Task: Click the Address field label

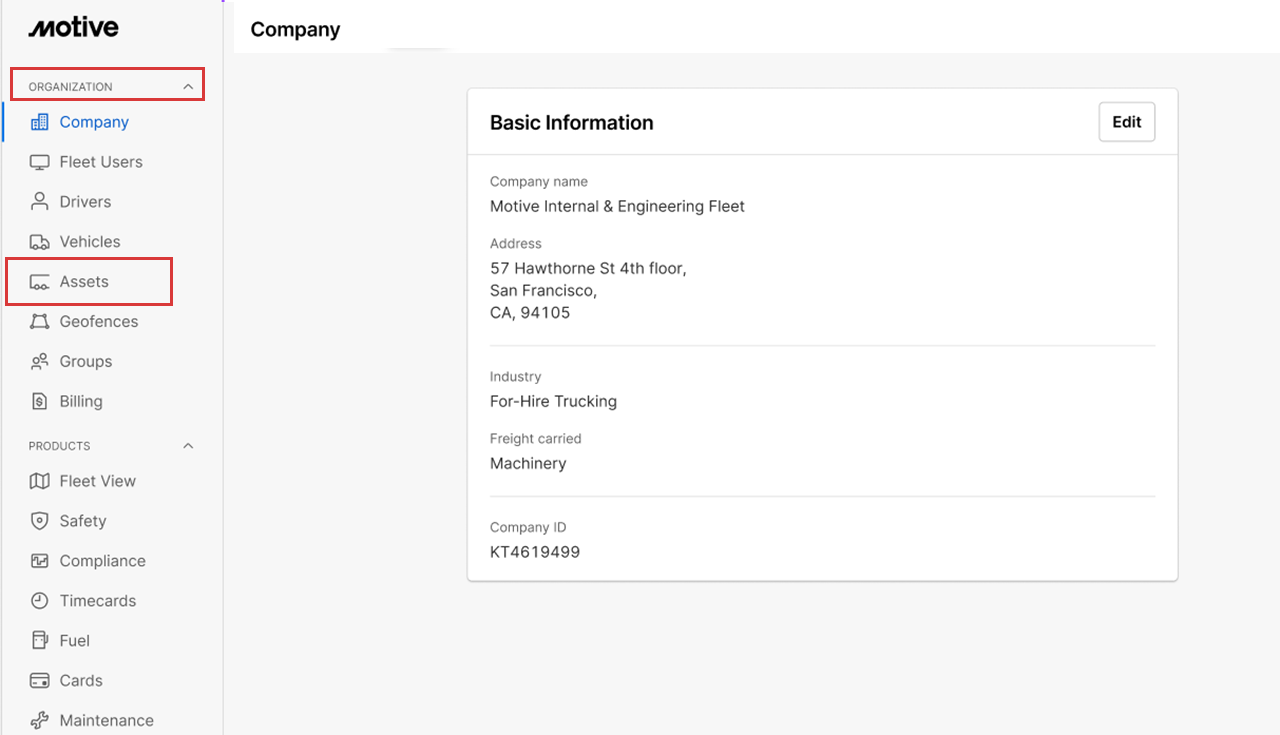Action: pyautogui.click(x=516, y=244)
